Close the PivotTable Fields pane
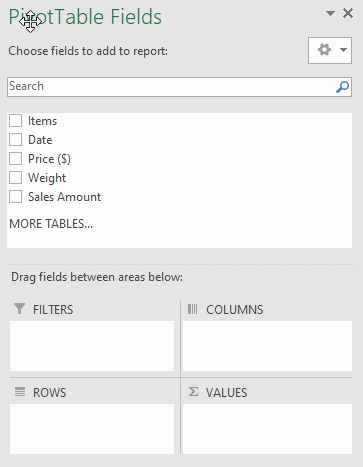This screenshot has height=467, width=363. point(348,13)
